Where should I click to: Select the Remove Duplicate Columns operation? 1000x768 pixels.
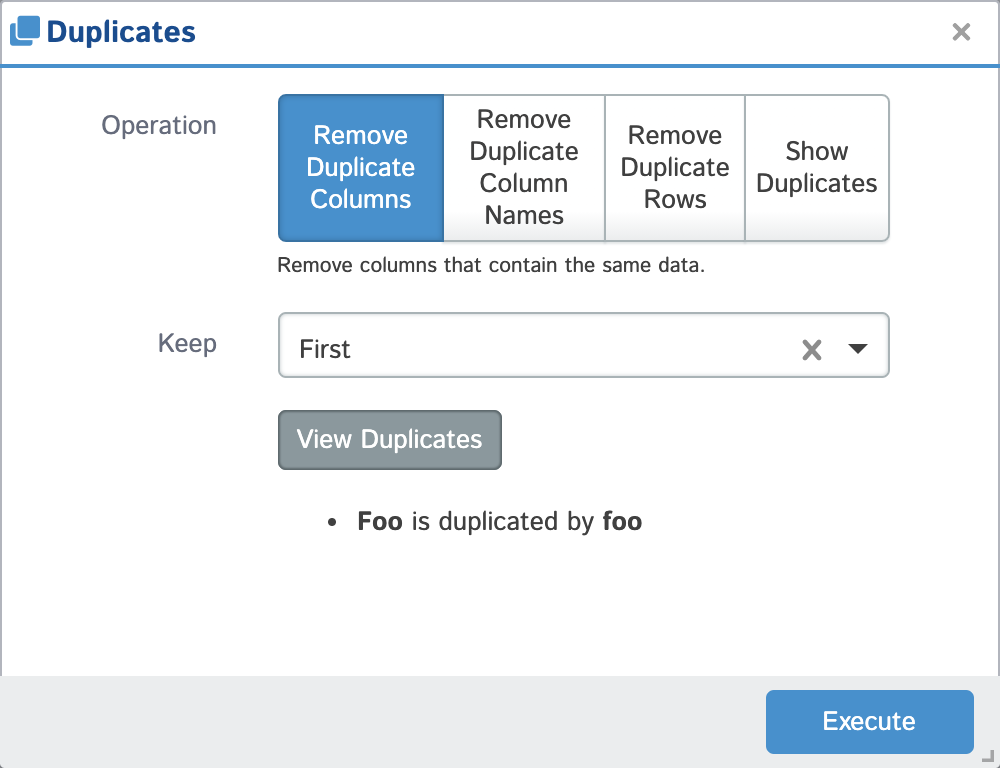coord(361,168)
